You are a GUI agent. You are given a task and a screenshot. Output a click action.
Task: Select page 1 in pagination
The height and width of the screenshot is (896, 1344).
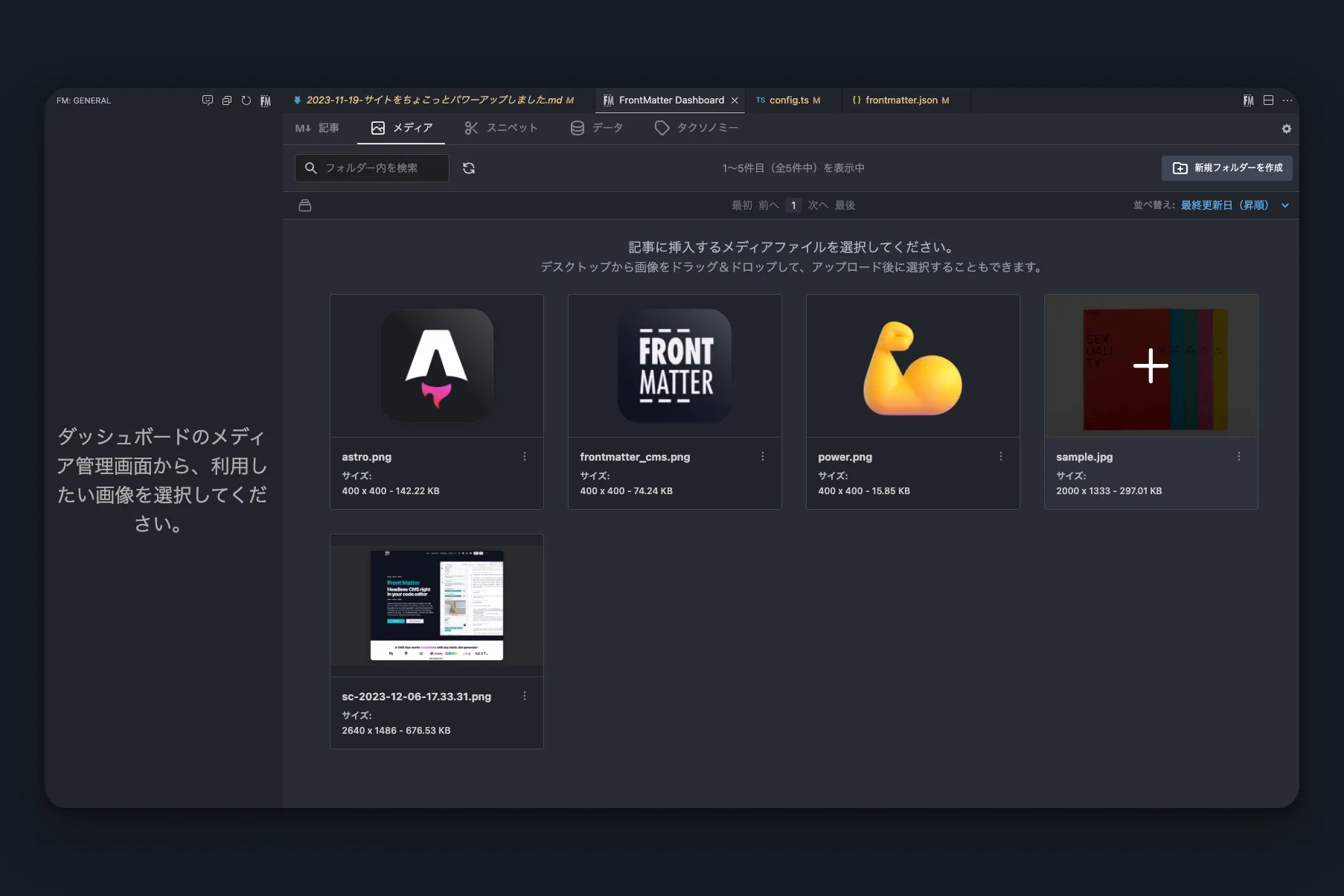pos(793,205)
